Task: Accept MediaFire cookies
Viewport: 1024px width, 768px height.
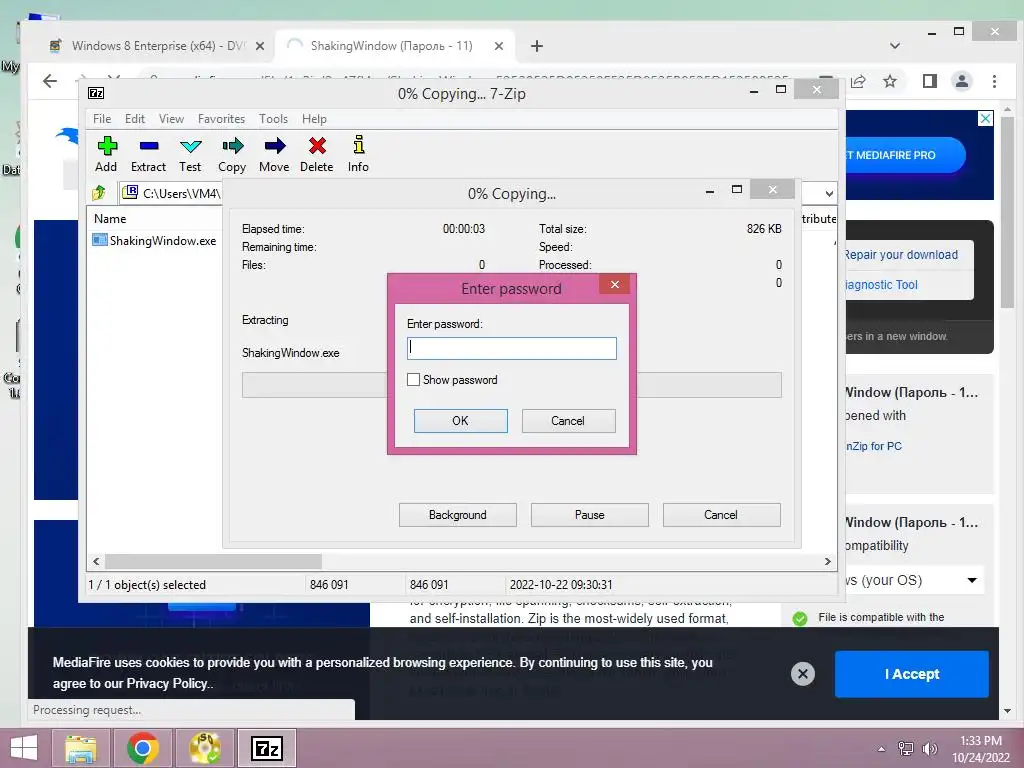Action: [912, 674]
